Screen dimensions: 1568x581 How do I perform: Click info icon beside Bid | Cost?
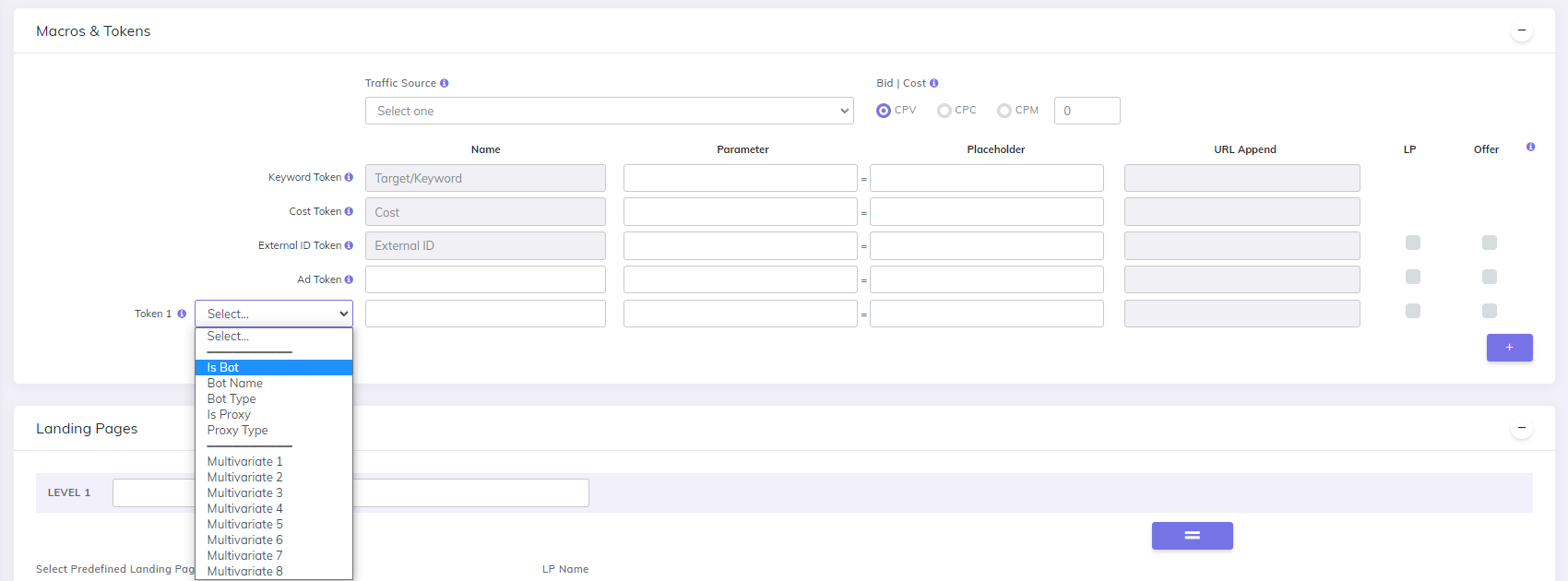pyautogui.click(x=933, y=83)
